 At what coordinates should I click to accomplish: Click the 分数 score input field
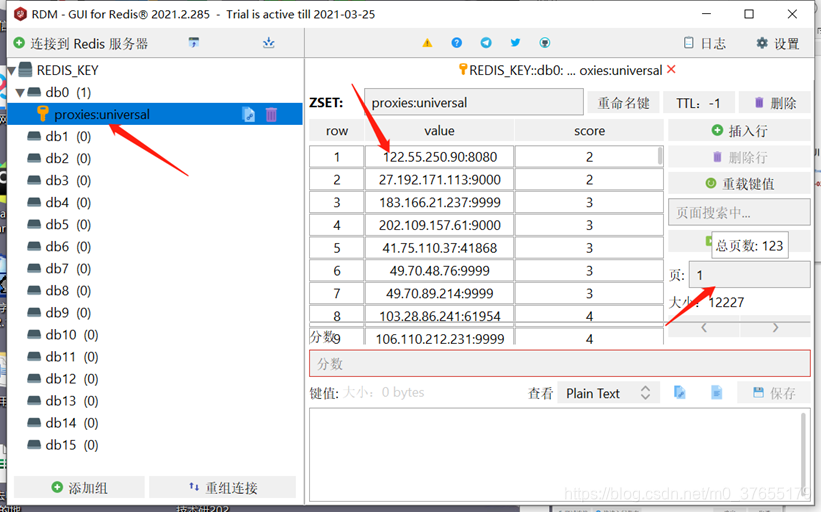pos(560,364)
